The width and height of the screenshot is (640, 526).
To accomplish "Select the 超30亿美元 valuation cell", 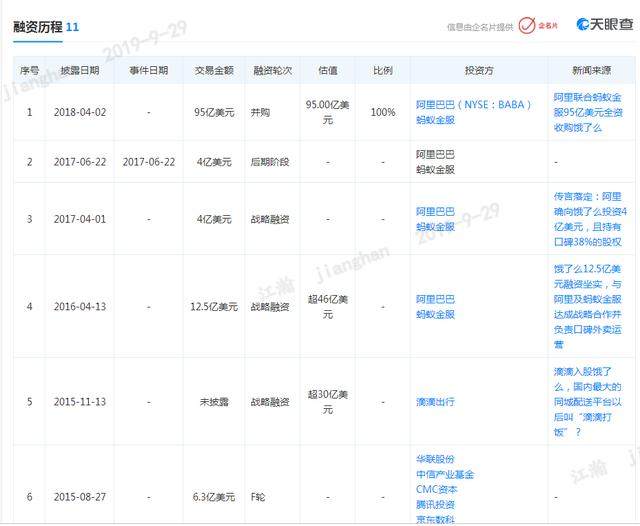I will pos(328,402).
